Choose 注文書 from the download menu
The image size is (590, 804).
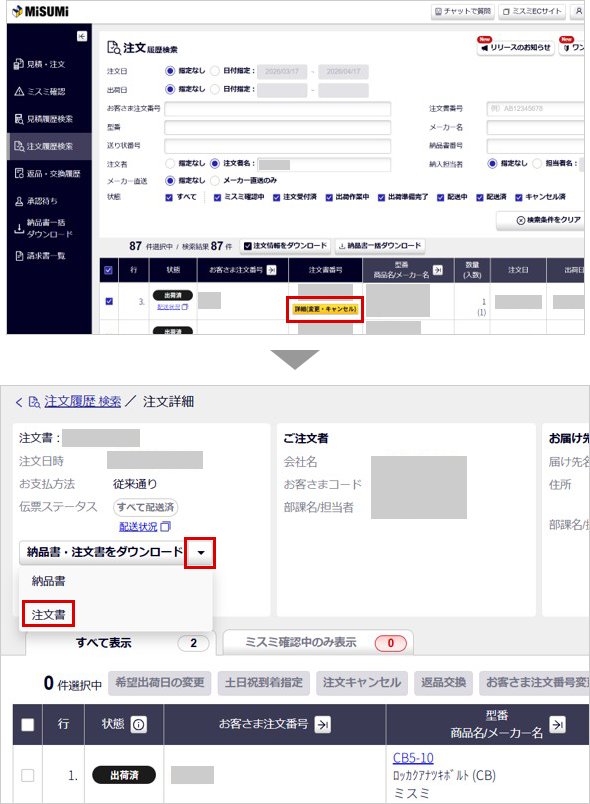(x=49, y=614)
